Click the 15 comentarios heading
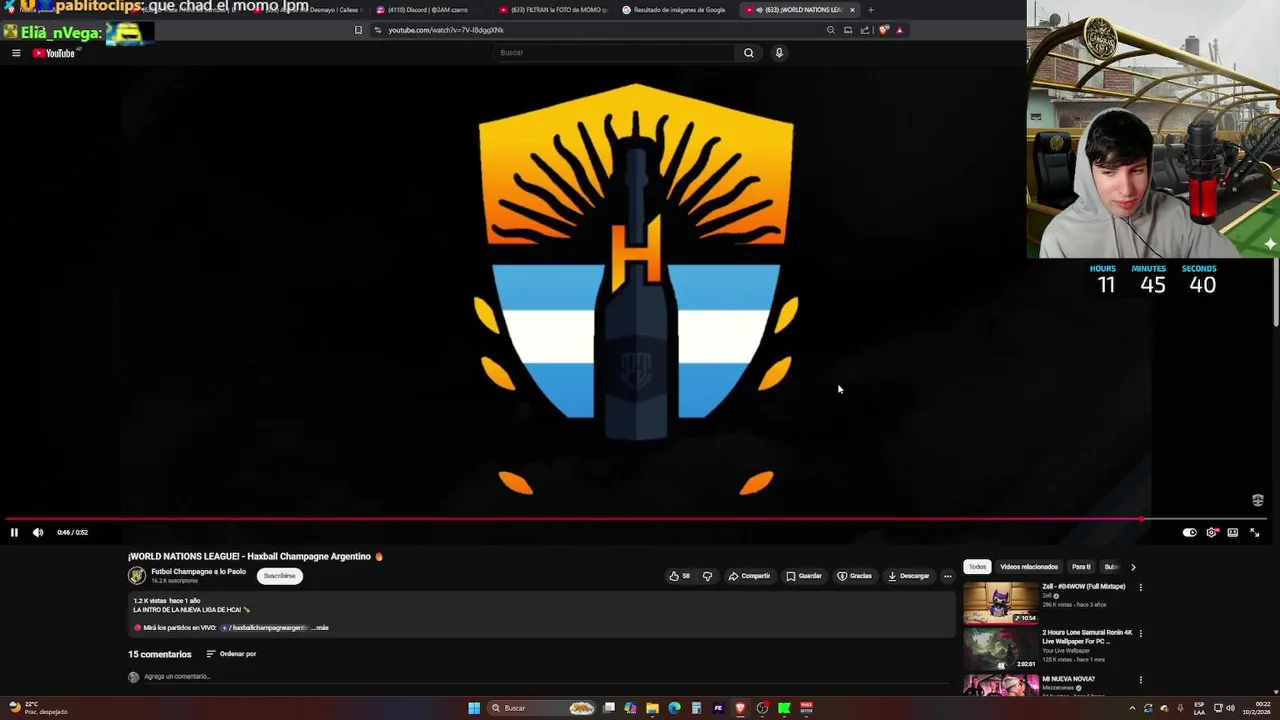Image resolution: width=1280 pixels, height=720 pixels. pos(159,654)
